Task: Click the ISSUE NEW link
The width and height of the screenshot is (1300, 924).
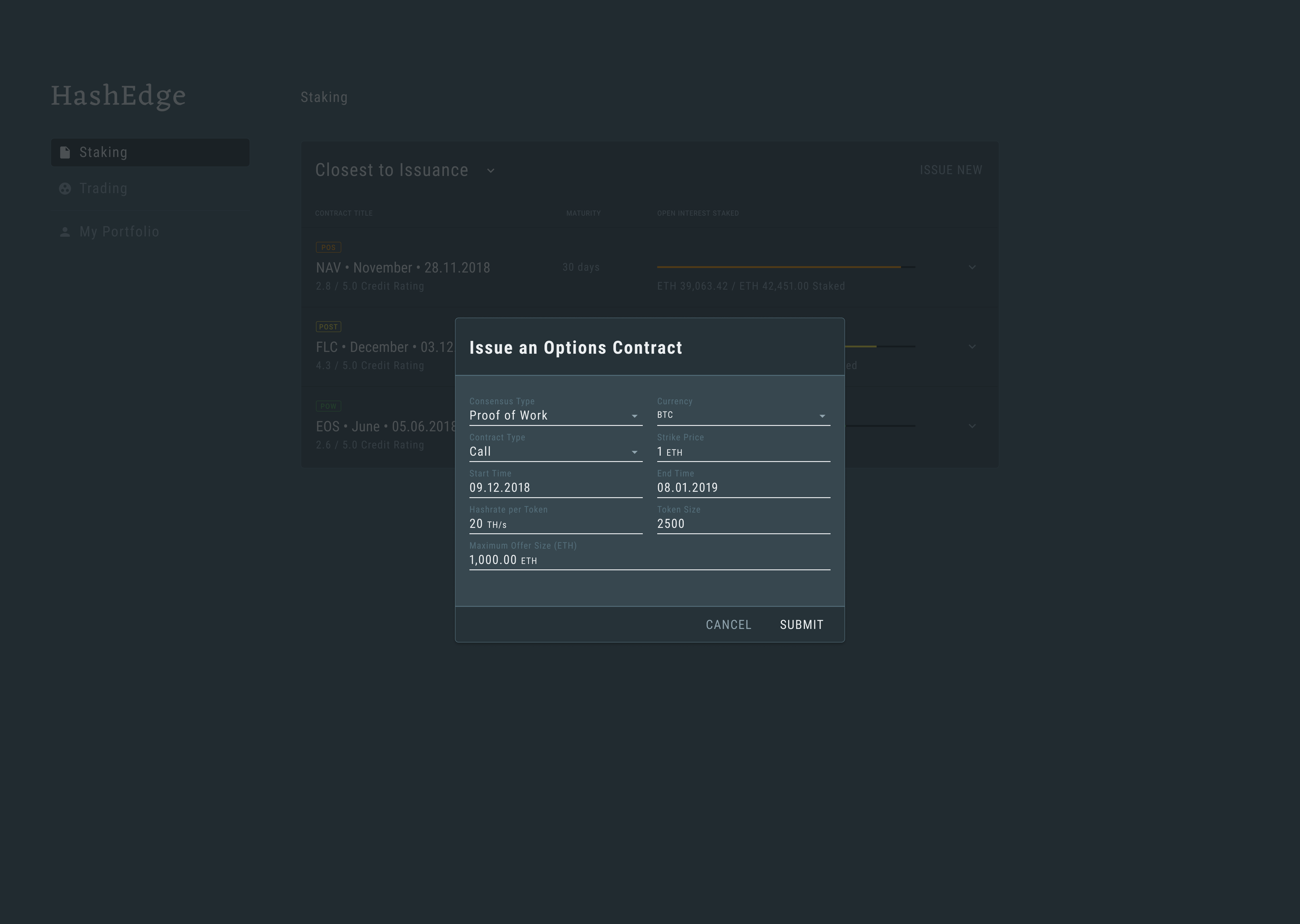Action: [951, 170]
